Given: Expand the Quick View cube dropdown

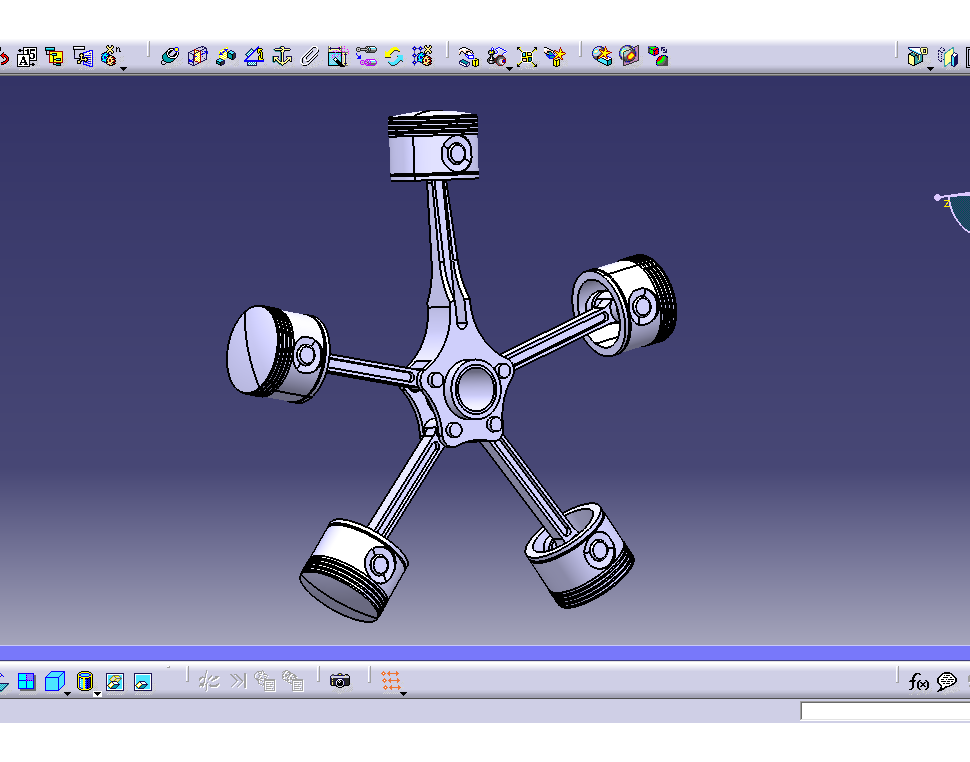Looking at the screenshot, I should pyautogui.click(x=67, y=694).
